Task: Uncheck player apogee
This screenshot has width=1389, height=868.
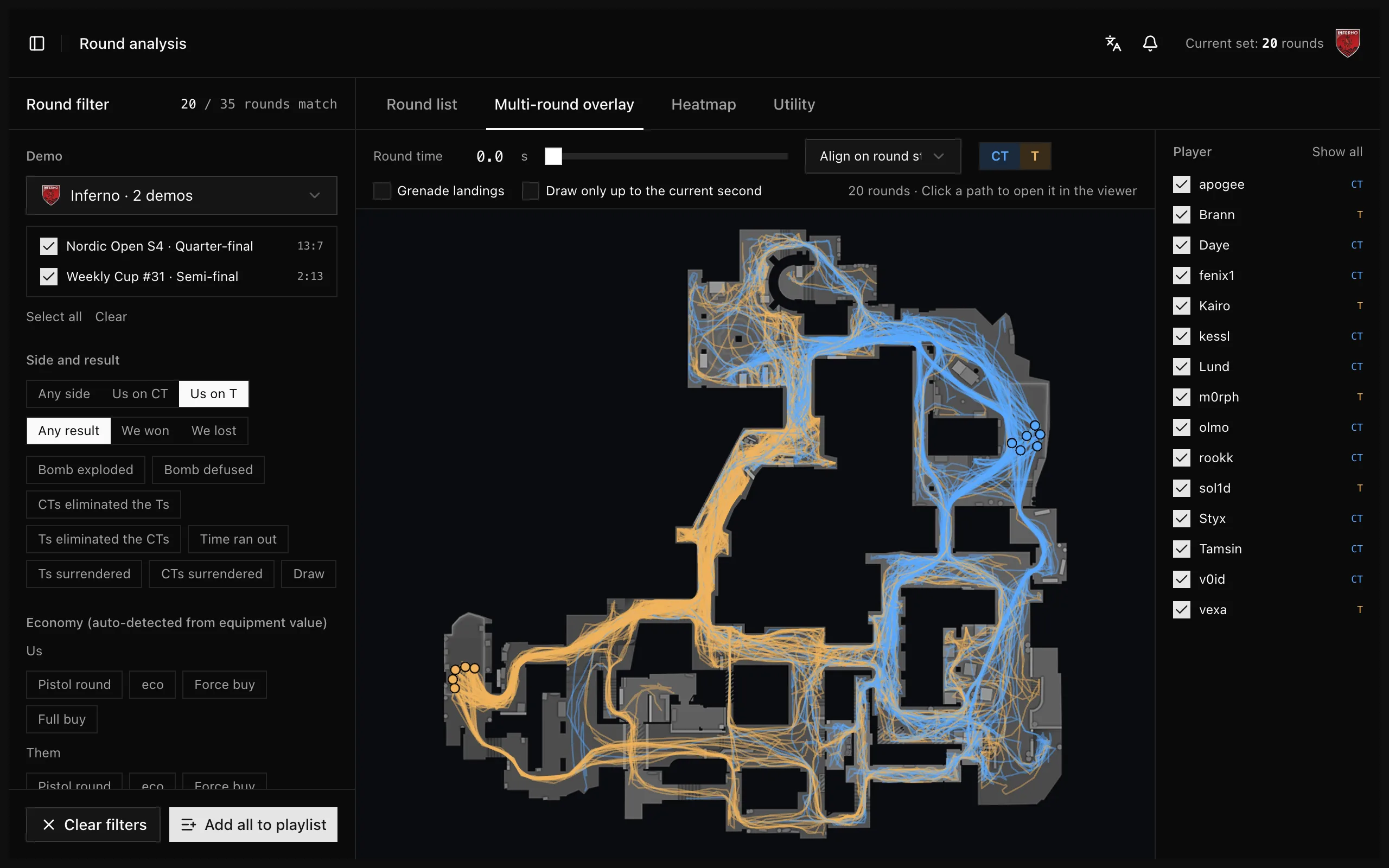Action: [1181, 184]
